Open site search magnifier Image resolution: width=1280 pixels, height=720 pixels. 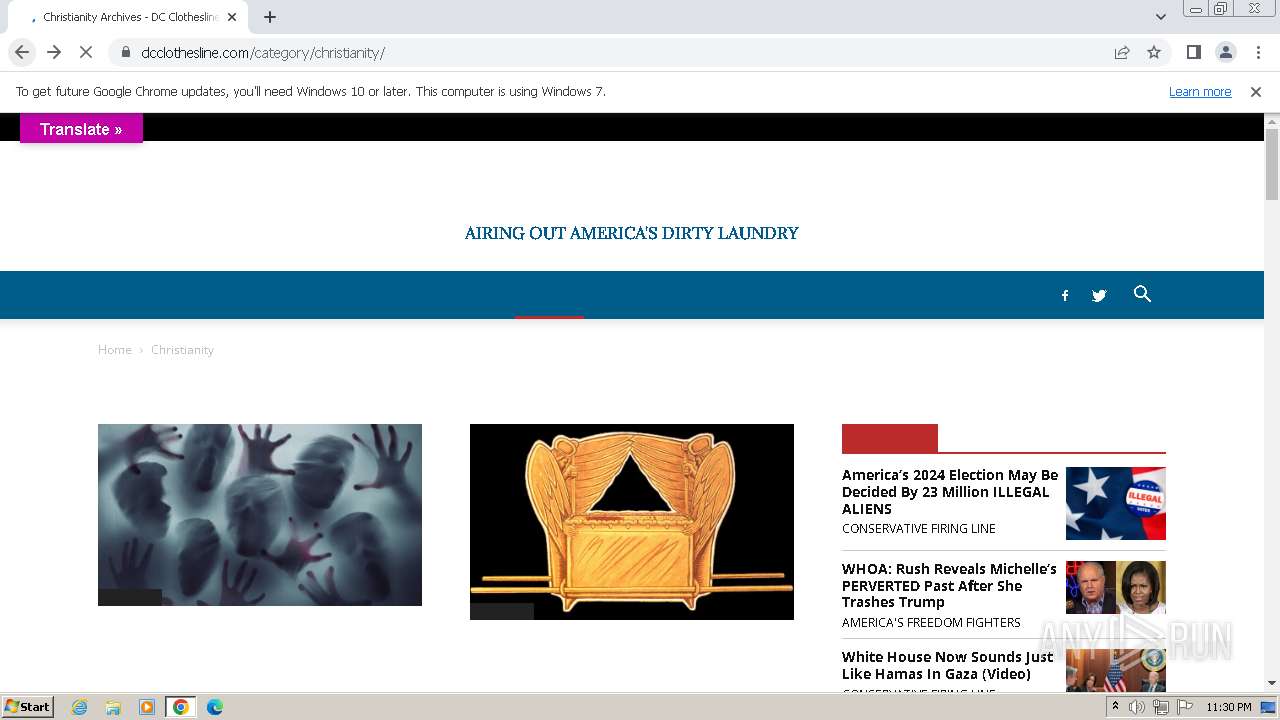1142,294
